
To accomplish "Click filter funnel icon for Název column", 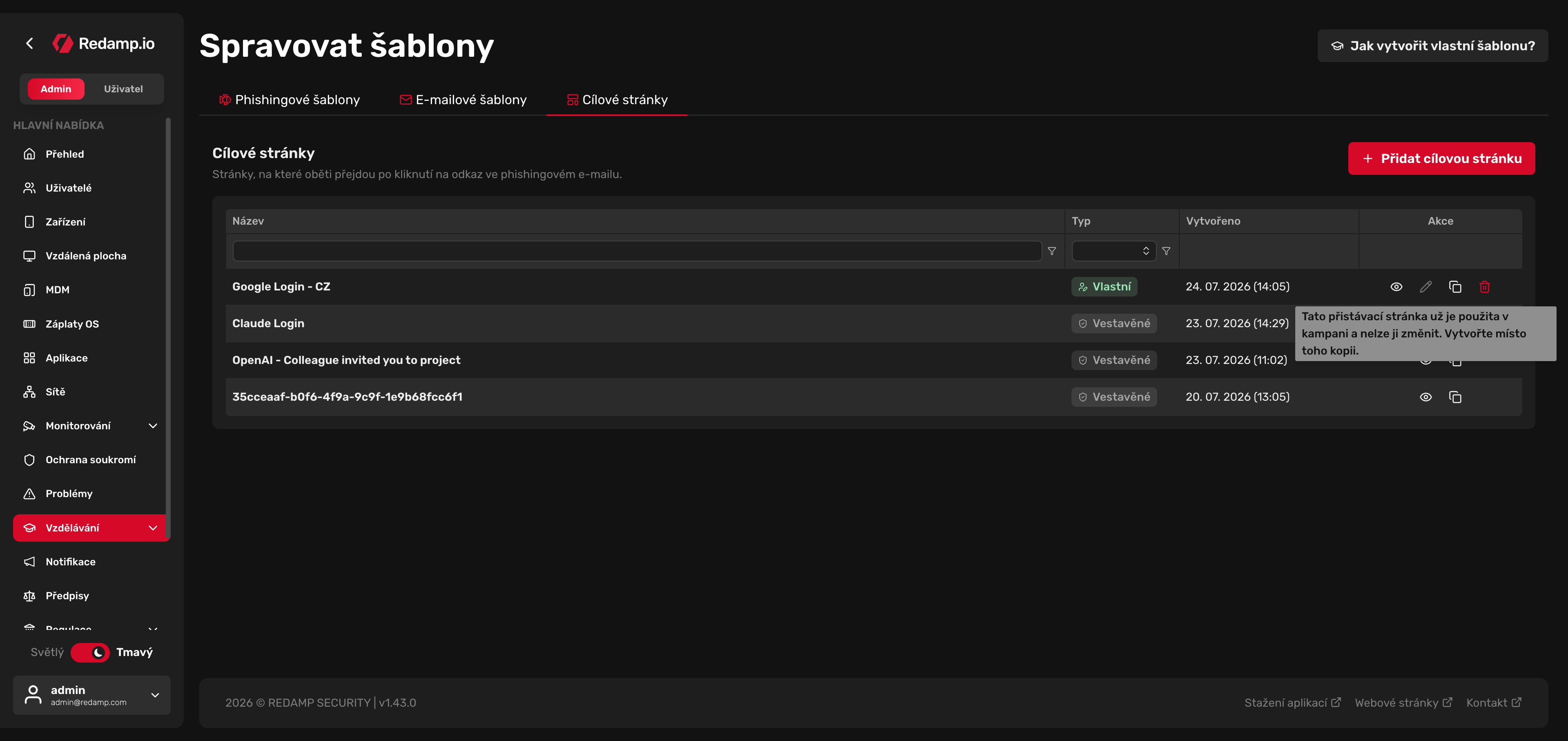I will tap(1052, 251).
